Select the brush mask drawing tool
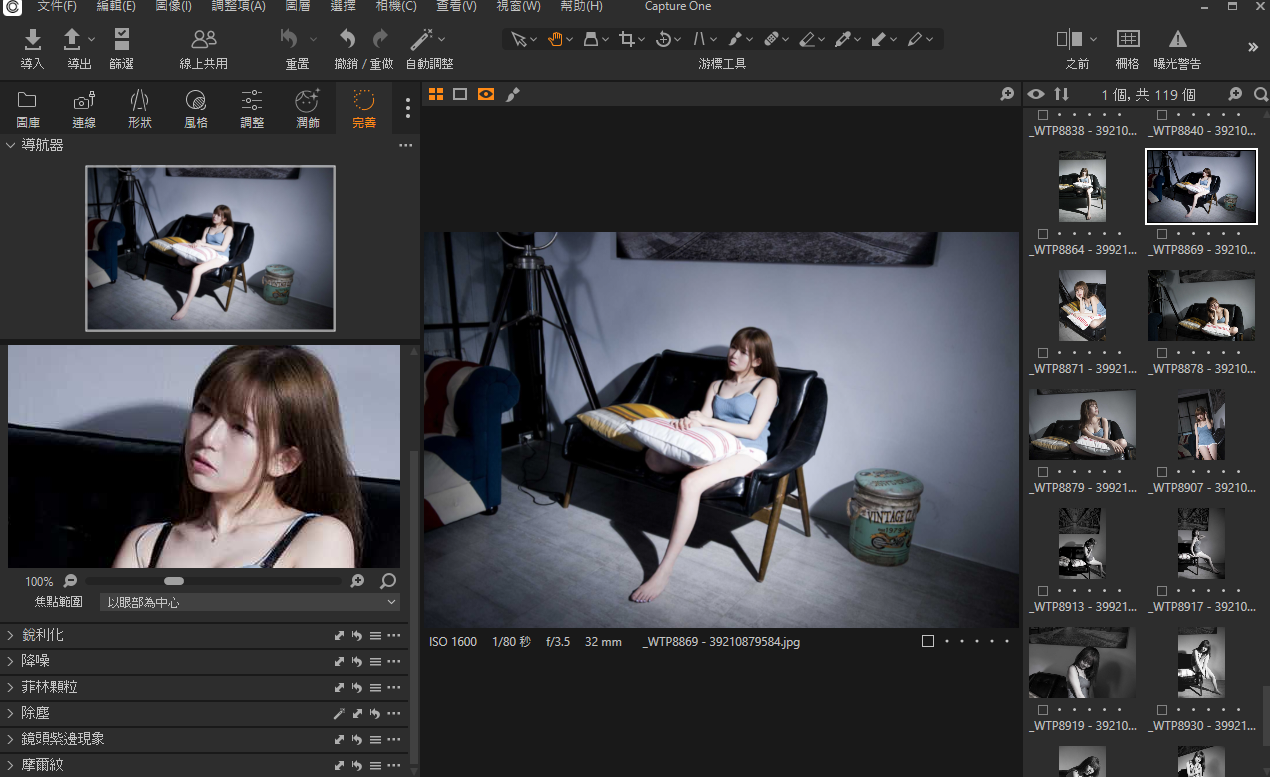The width and height of the screenshot is (1270, 777). [735, 40]
